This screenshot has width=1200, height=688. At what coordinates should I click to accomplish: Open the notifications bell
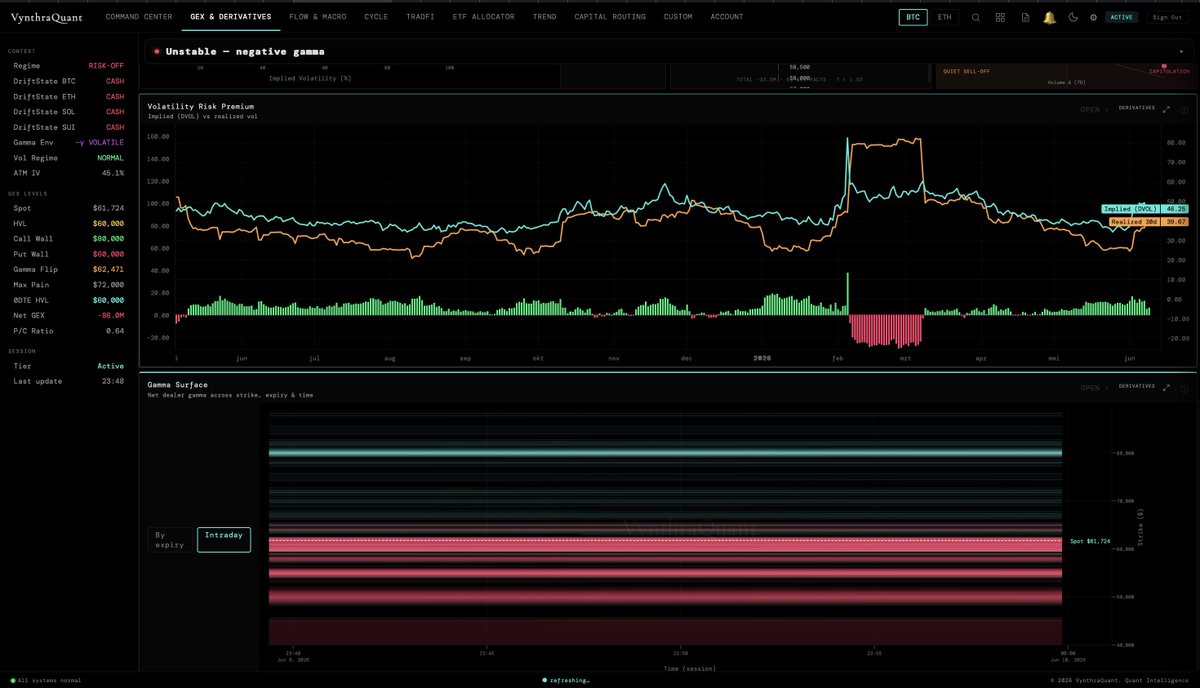[x=1049, y=17]
